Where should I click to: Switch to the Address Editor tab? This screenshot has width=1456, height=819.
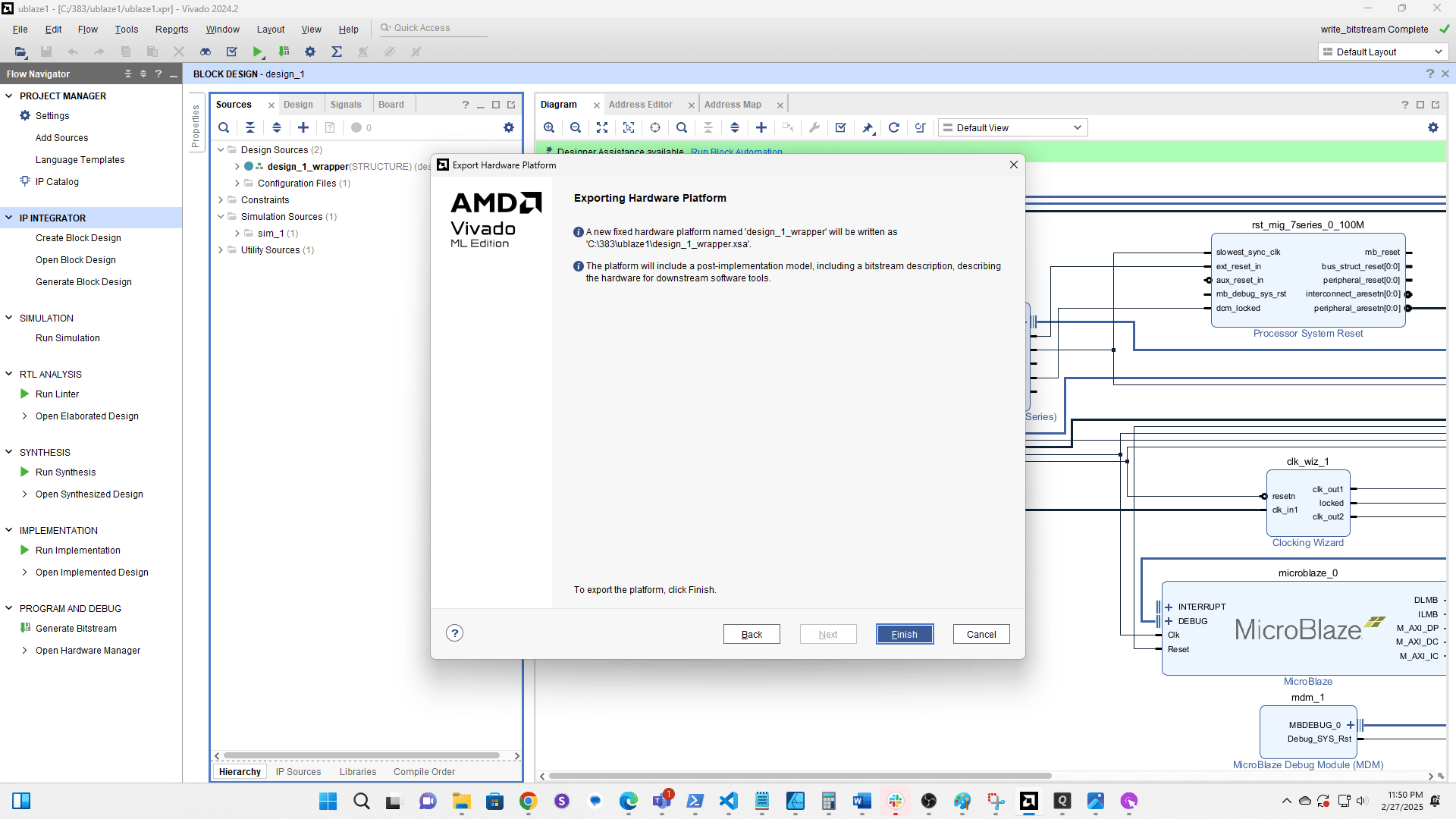click(640, 105)
